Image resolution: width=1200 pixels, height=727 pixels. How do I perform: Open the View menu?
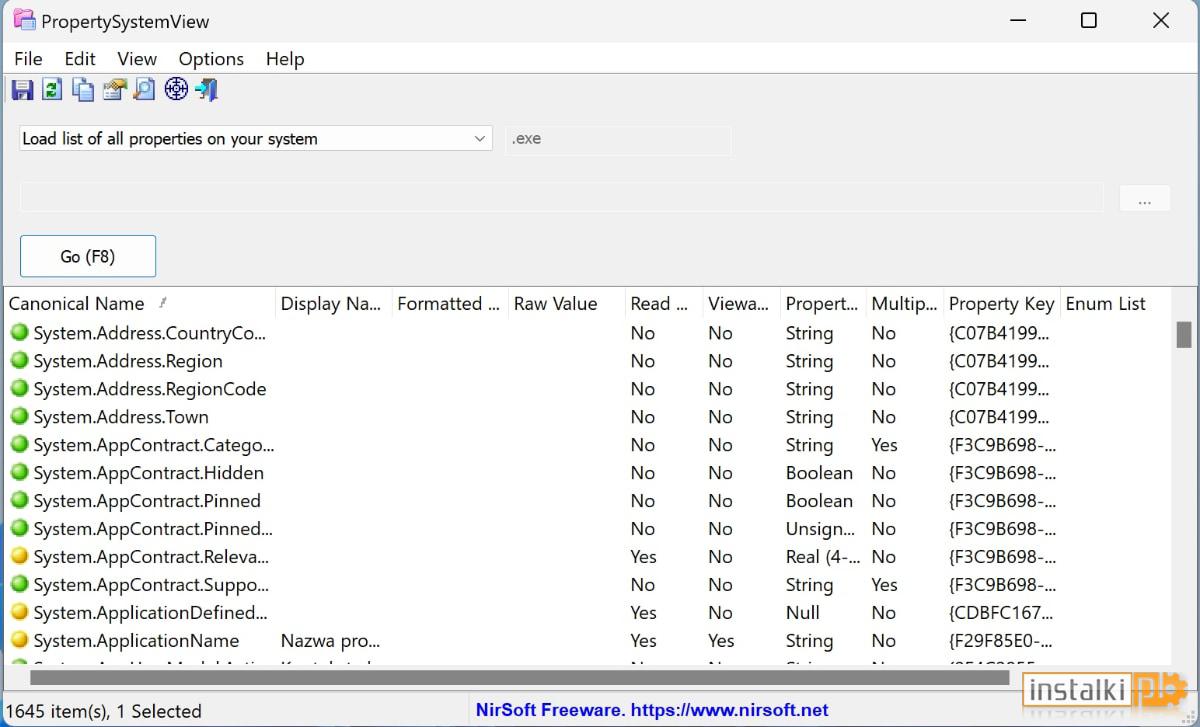click(137, 59)
